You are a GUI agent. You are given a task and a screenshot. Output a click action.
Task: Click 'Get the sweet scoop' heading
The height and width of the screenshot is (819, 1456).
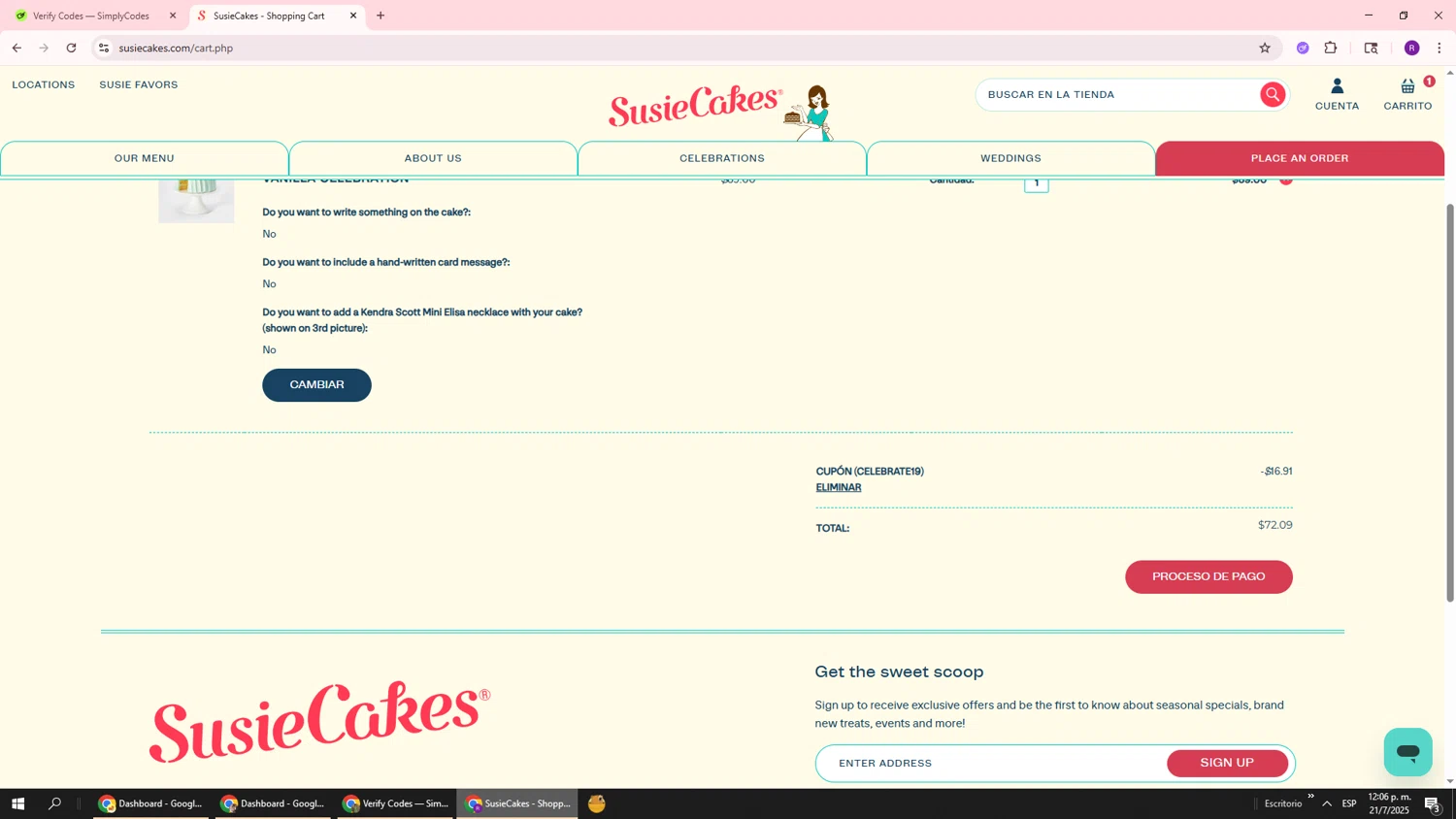coord(899,672)
